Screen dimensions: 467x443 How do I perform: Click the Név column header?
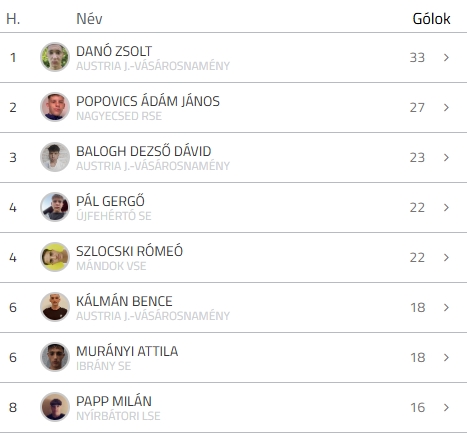pos(89,19)
